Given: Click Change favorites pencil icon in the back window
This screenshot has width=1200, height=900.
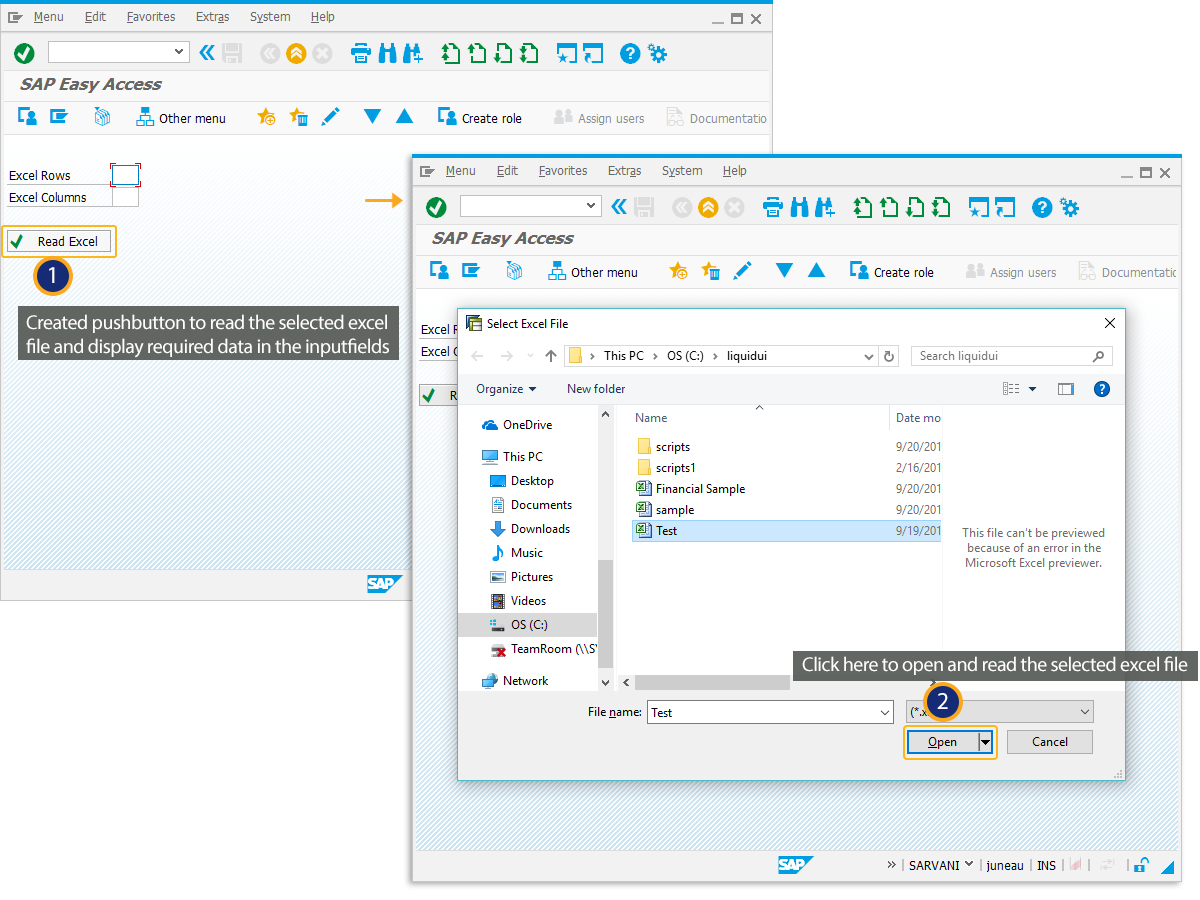Looking at the screenshot, I should coord(330,117).
